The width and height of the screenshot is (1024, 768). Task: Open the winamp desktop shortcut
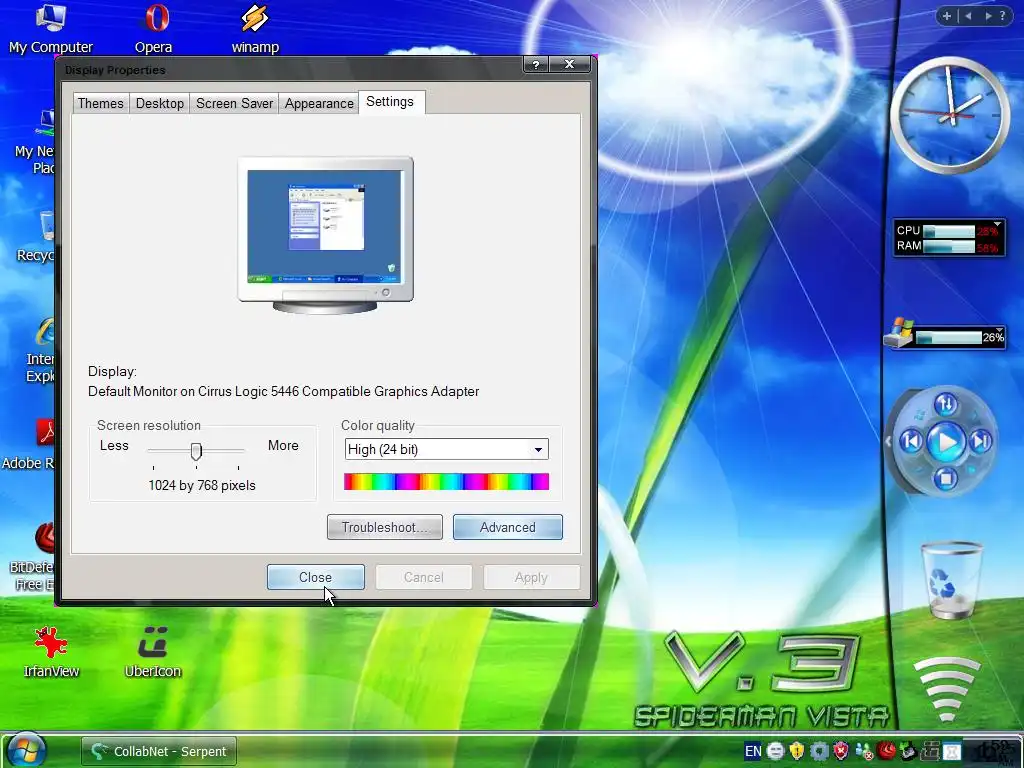coord(255,29)
